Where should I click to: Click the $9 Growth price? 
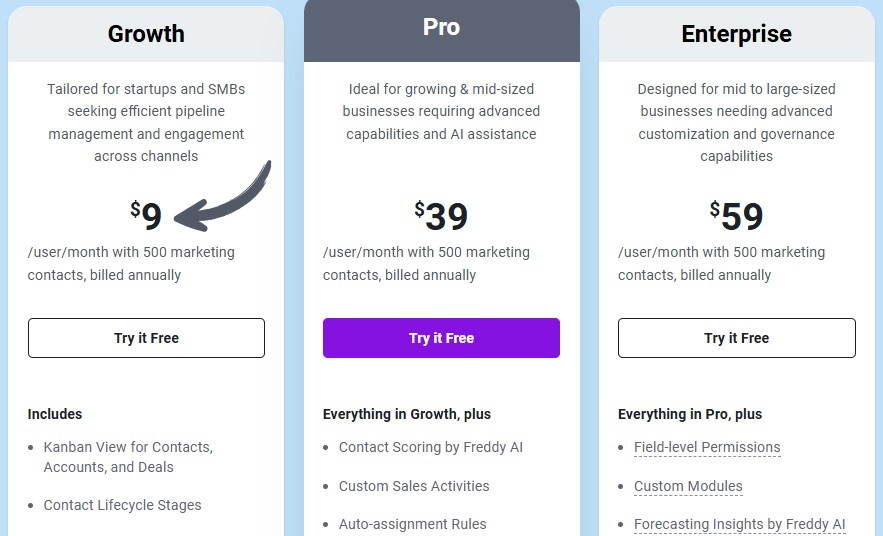(x=146, y=216)
